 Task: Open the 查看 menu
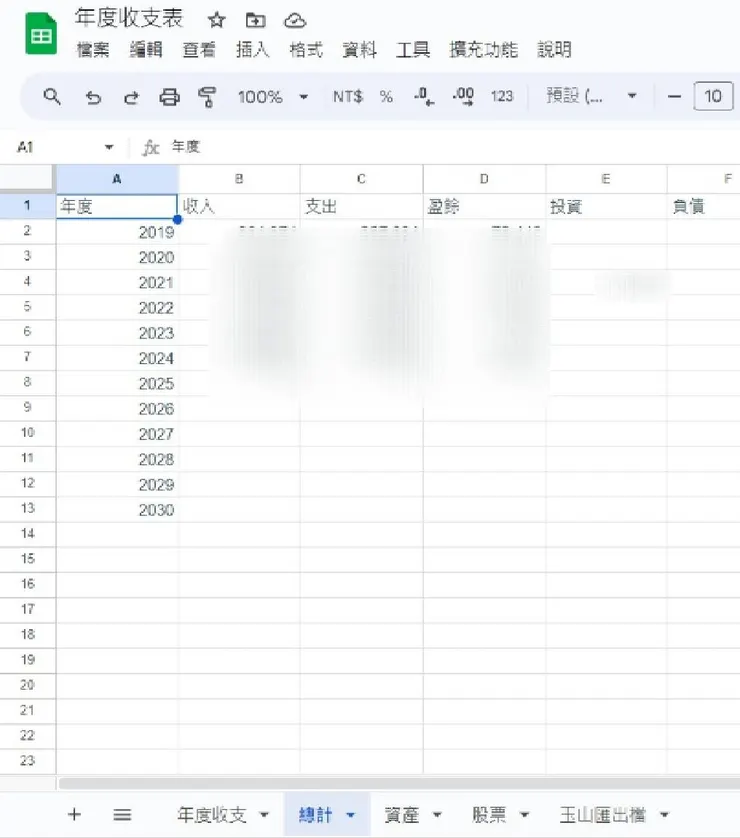point(199,50)
